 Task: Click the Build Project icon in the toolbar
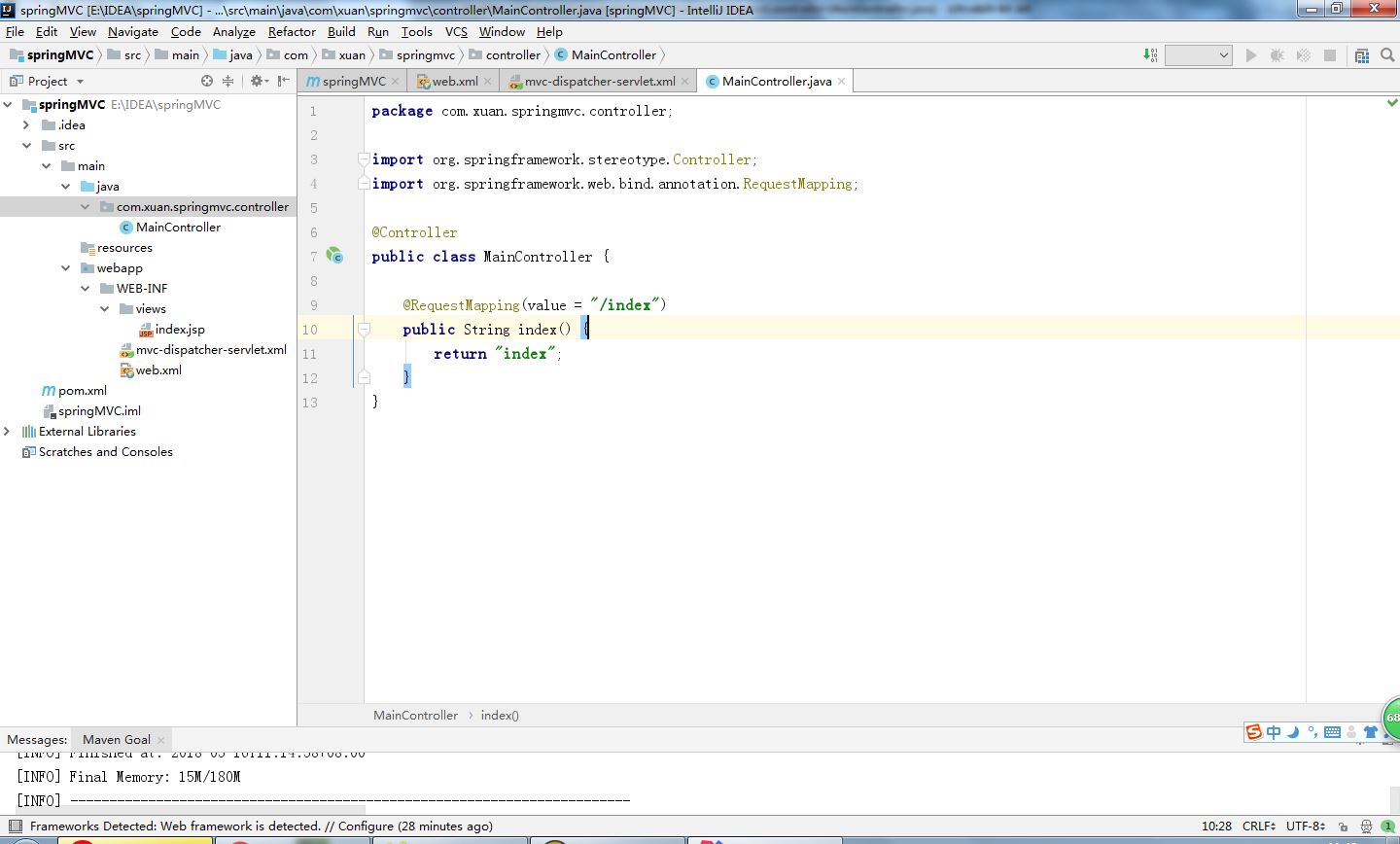pyautogui.click(x=1151, y=55)
